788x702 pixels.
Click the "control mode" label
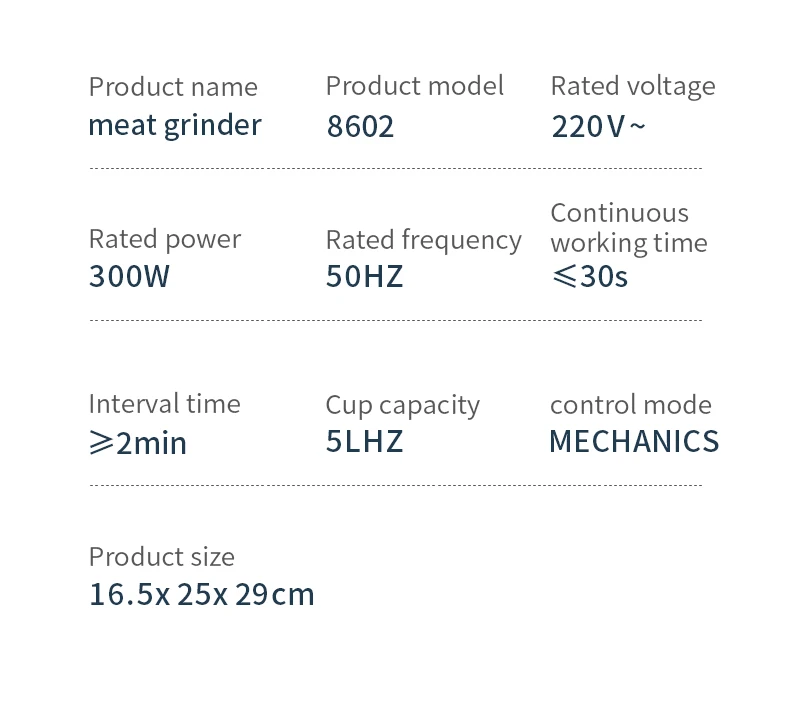pos(630,405)
